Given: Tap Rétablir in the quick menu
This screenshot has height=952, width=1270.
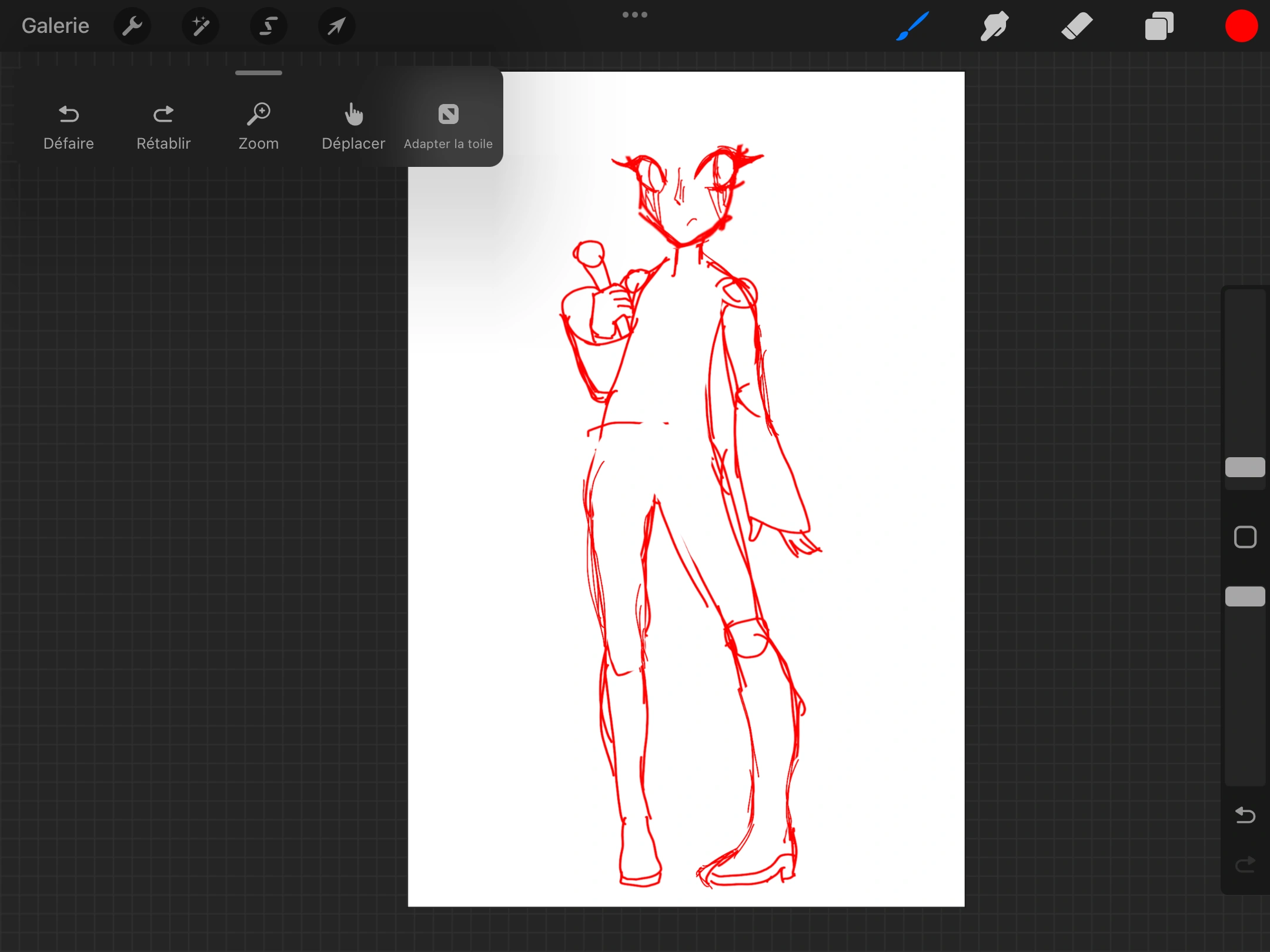Looking at the screenshot, I should (163, 126).
